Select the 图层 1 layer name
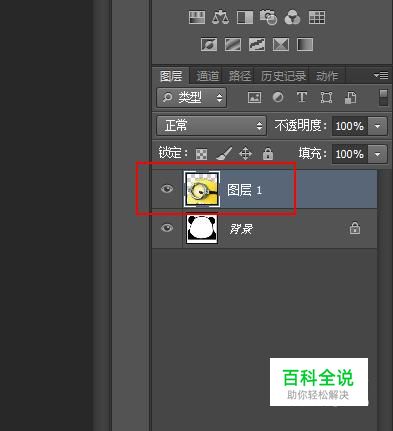Image resolution: width=393 pixels, height=431 pixels. click(244, 190)
